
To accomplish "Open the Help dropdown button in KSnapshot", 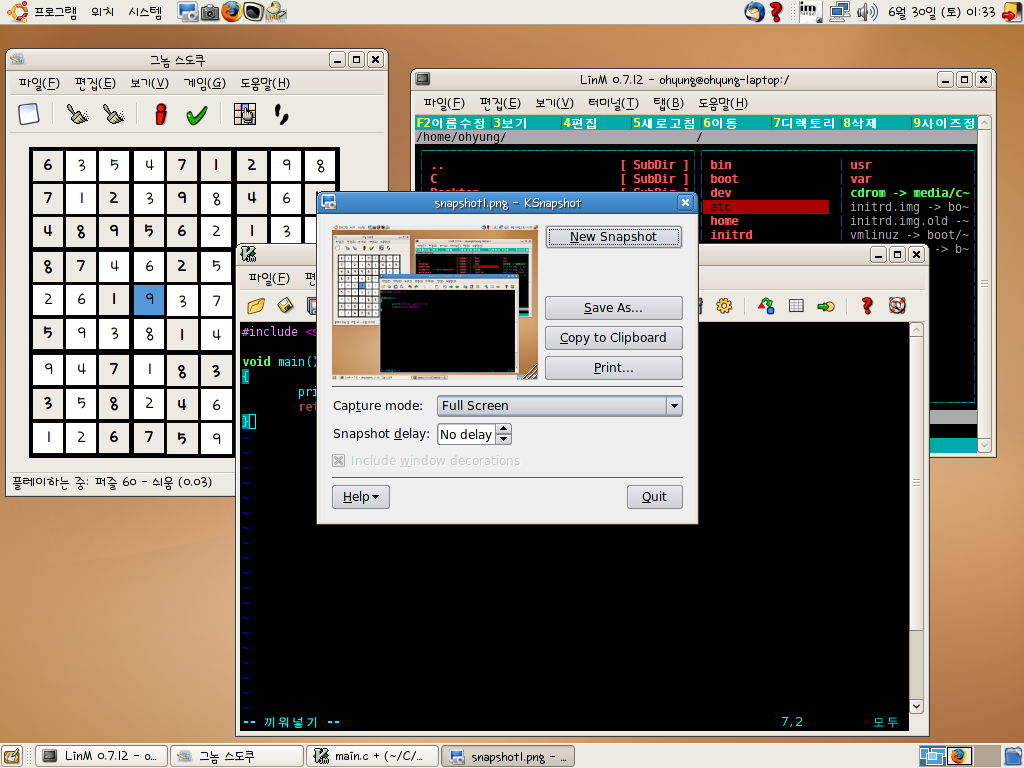I will [360, 497].
